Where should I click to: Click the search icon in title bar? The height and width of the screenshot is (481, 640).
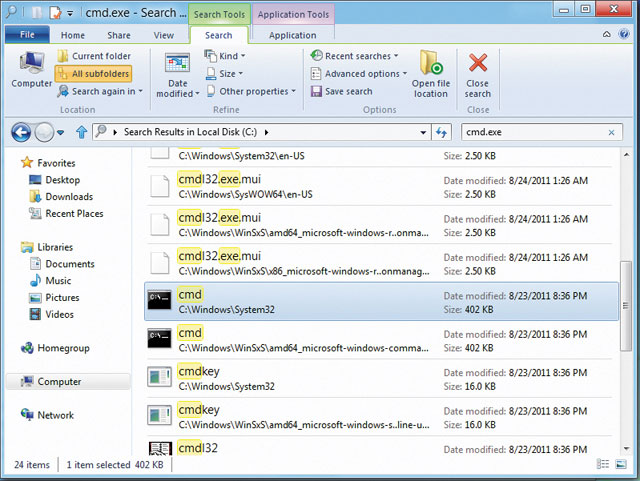[x=11, y=12]
